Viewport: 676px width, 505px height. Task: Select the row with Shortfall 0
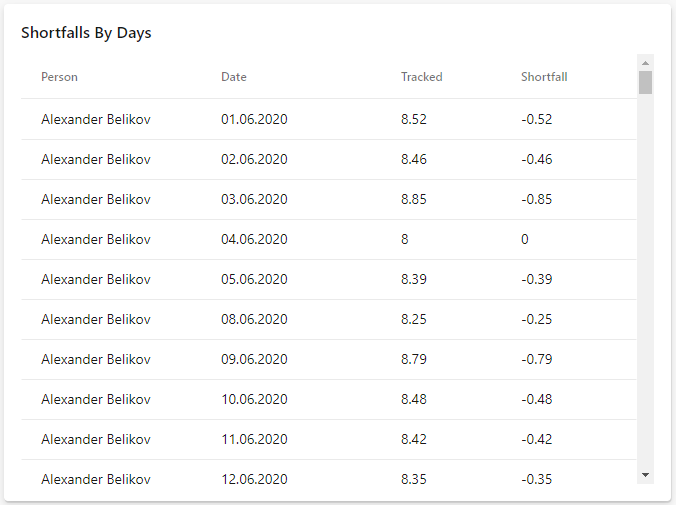click(x=329, y=239)
